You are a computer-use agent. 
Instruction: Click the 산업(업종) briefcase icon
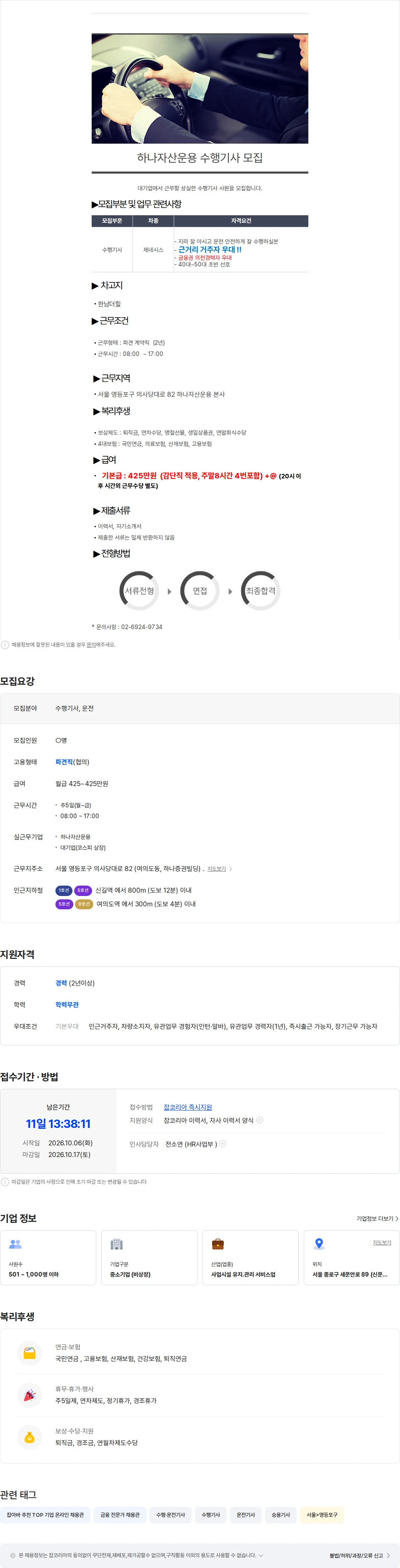(217, 1244)
